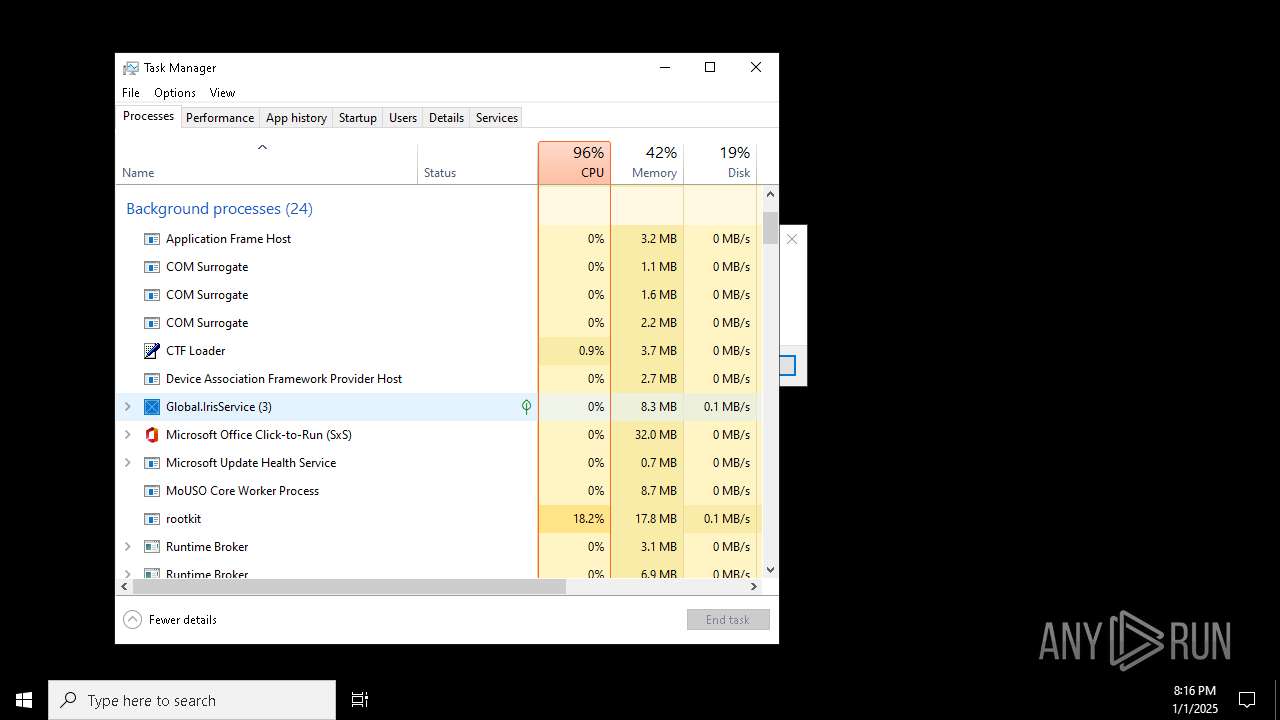Click the X on the partially hidden dialog
This screenshot has width=1280, height=720.
coord(792,239)
